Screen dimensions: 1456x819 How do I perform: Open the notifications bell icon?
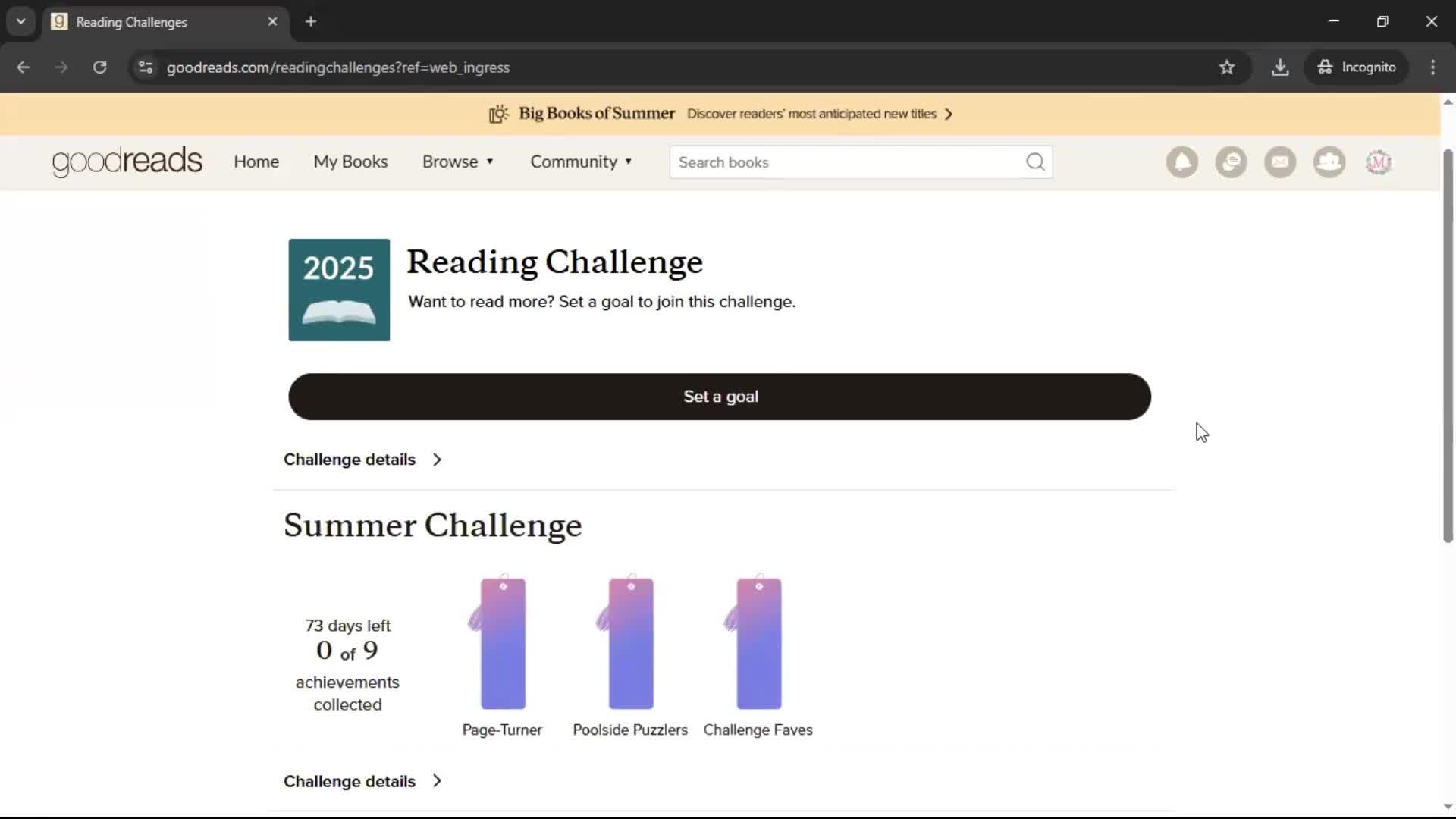click(1181, 162)
